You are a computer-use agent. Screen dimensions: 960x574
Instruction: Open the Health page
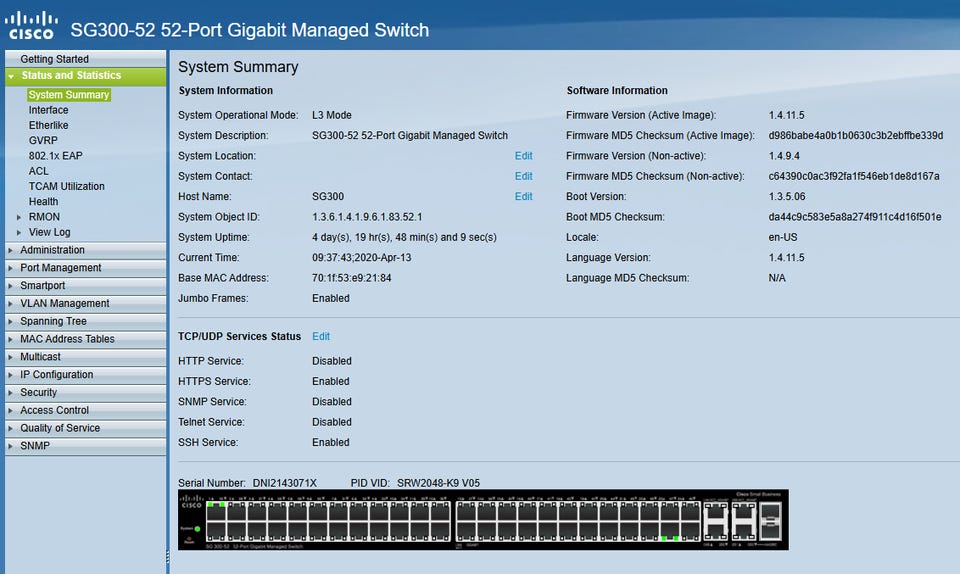coord(43,202)
